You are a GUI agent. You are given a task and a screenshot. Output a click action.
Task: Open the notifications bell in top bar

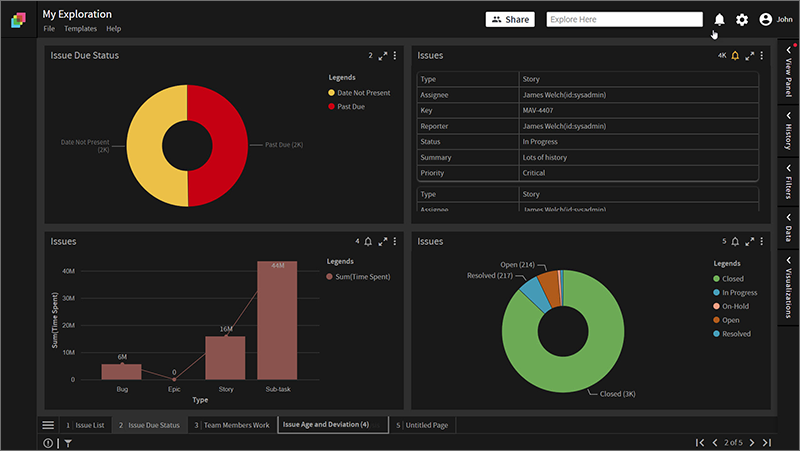point(719,19)
